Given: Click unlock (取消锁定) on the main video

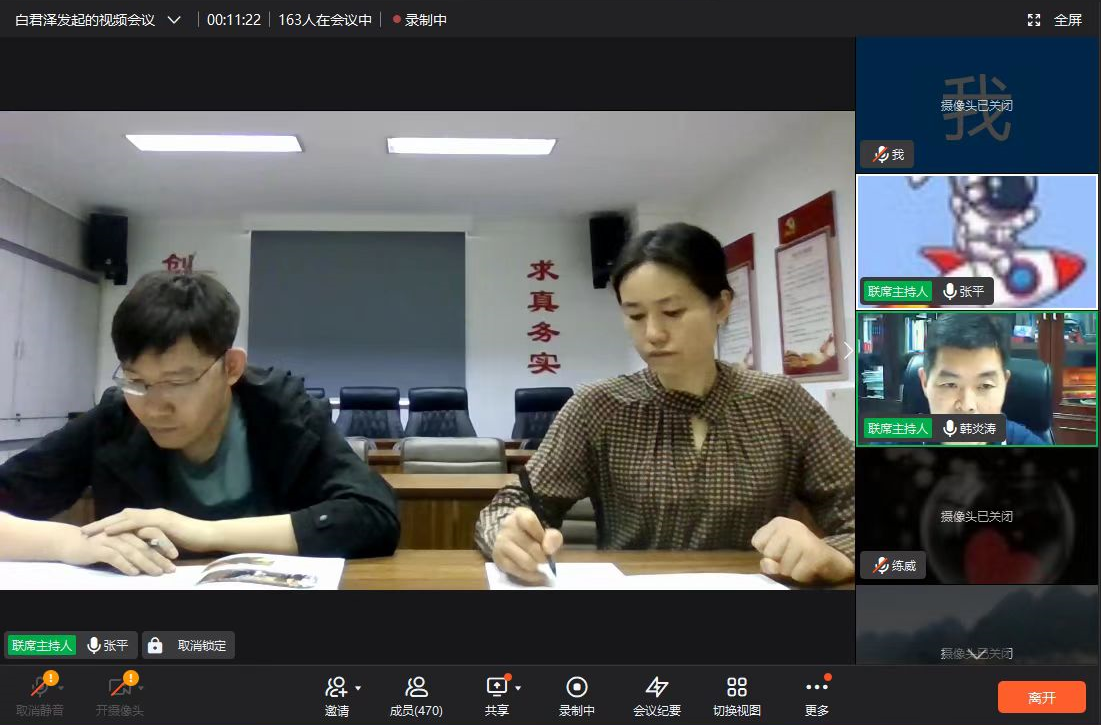Looking at the screenshot, I should [189, 645].
